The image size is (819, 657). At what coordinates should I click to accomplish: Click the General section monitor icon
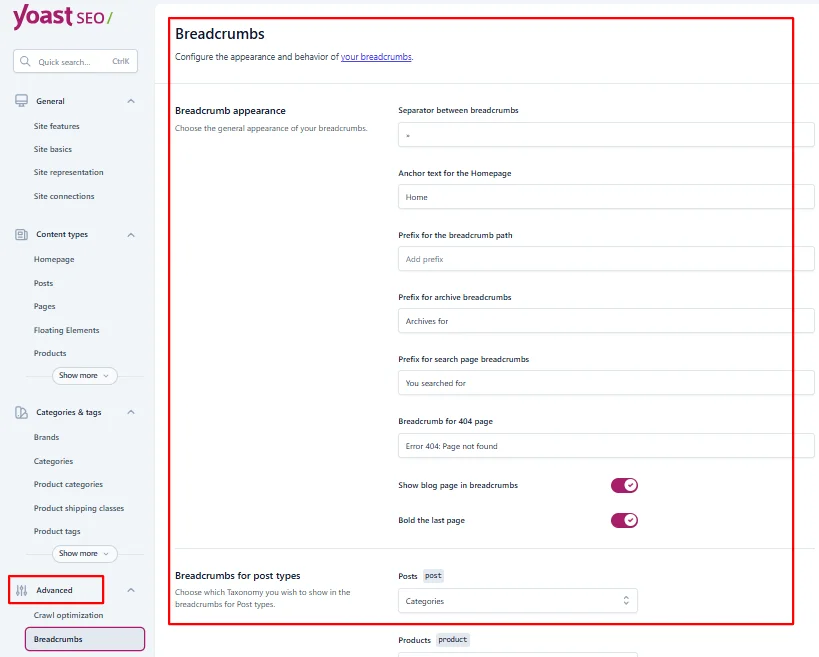[x=21, y=101]
